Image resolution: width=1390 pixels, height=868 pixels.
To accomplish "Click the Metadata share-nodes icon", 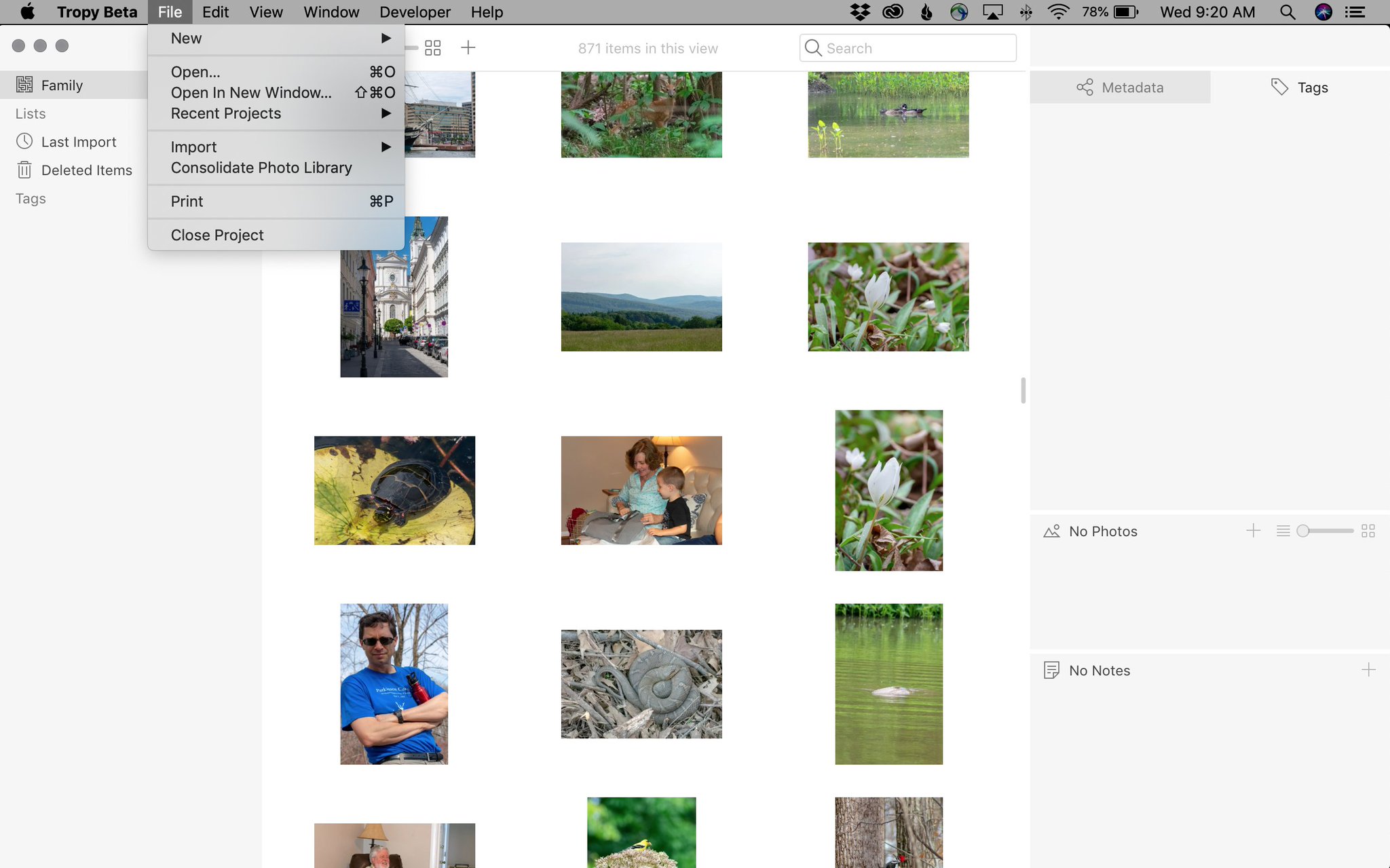I will point(1085,88).
